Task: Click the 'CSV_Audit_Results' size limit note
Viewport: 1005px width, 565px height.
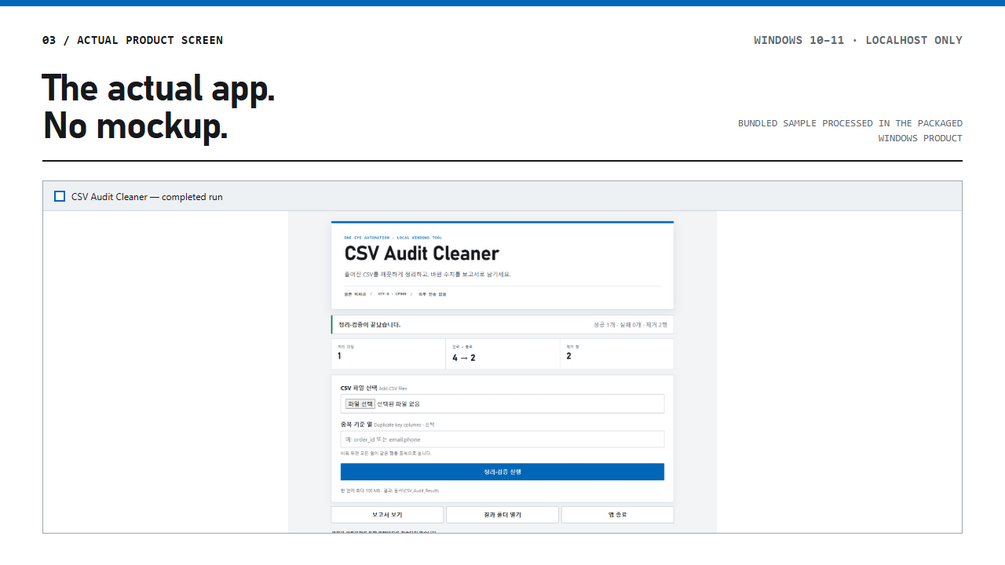Action: 390,491
